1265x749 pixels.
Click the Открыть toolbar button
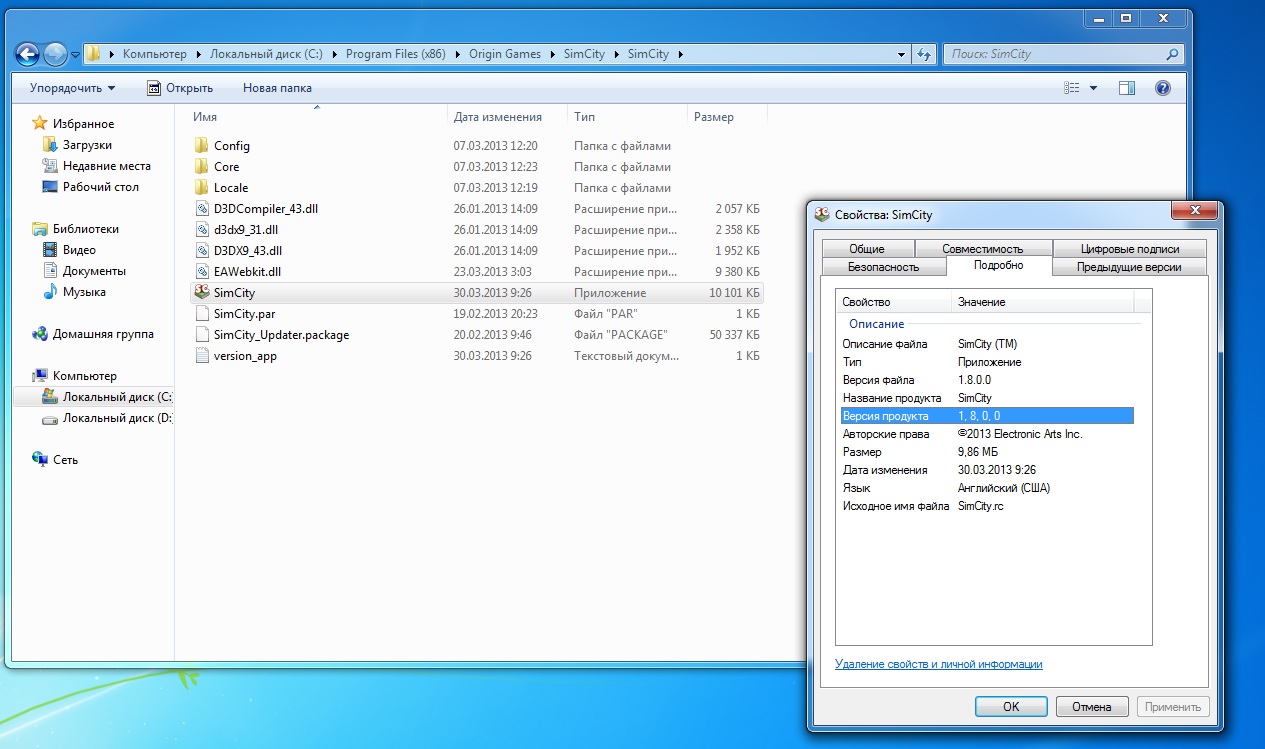(180, 88)
